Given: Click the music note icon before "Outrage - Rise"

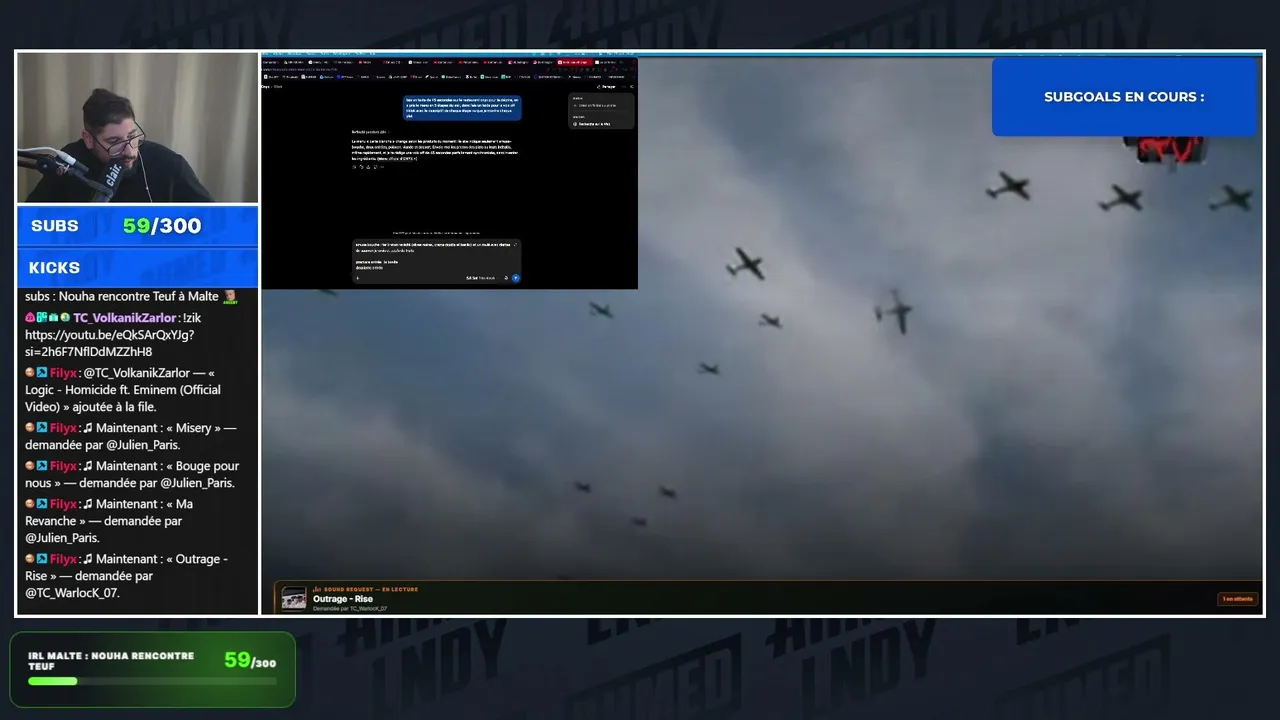Looking at the screenshot, I should 88,559.
